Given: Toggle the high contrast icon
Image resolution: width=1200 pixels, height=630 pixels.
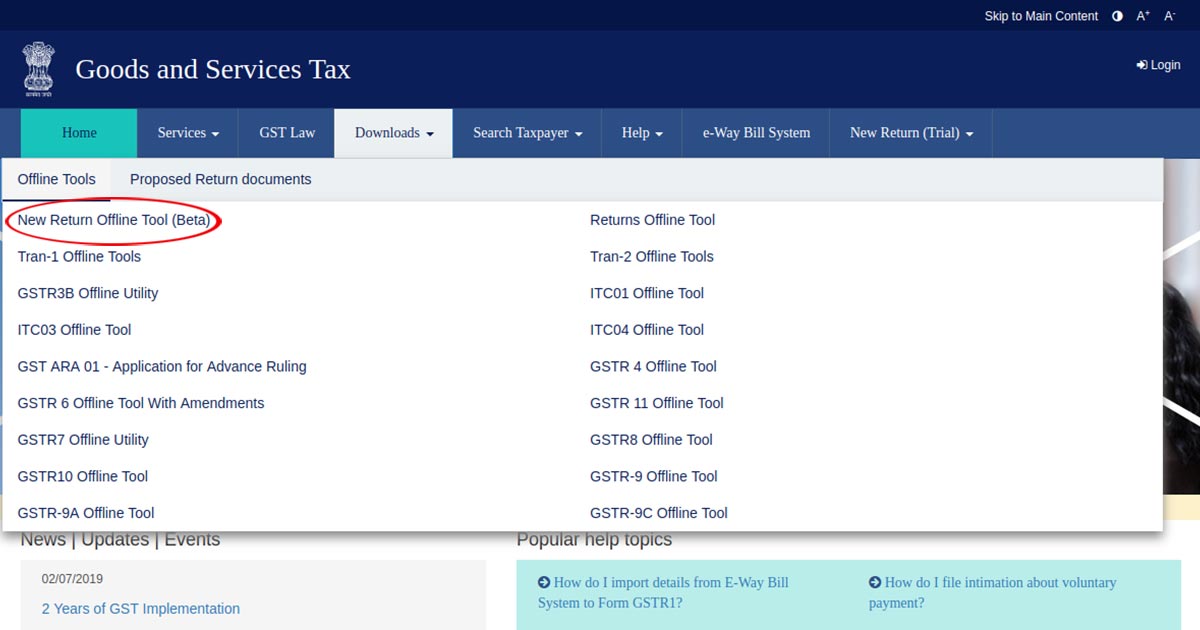Looking at the screenshot, I should click(1117, 16).
